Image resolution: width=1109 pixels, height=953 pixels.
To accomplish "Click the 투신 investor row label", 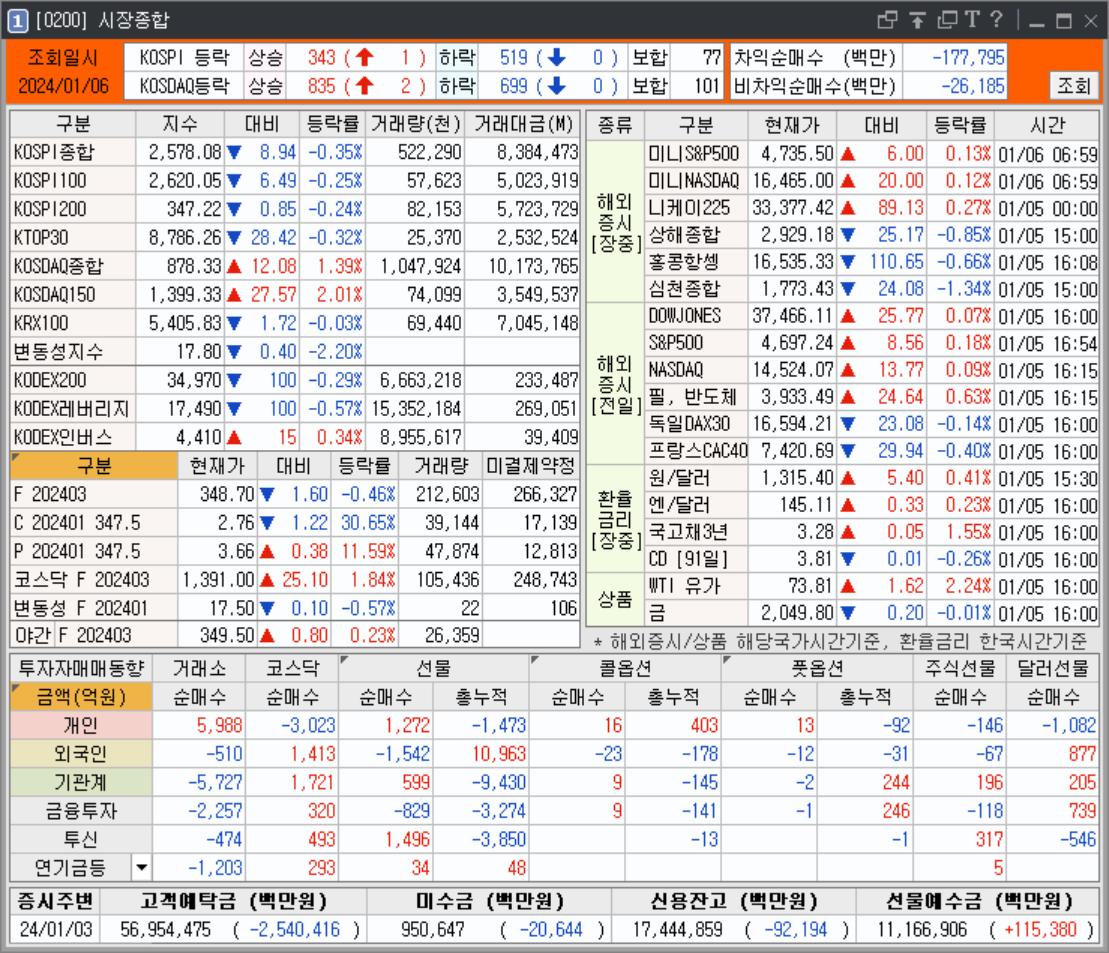I will click(81, 839).
